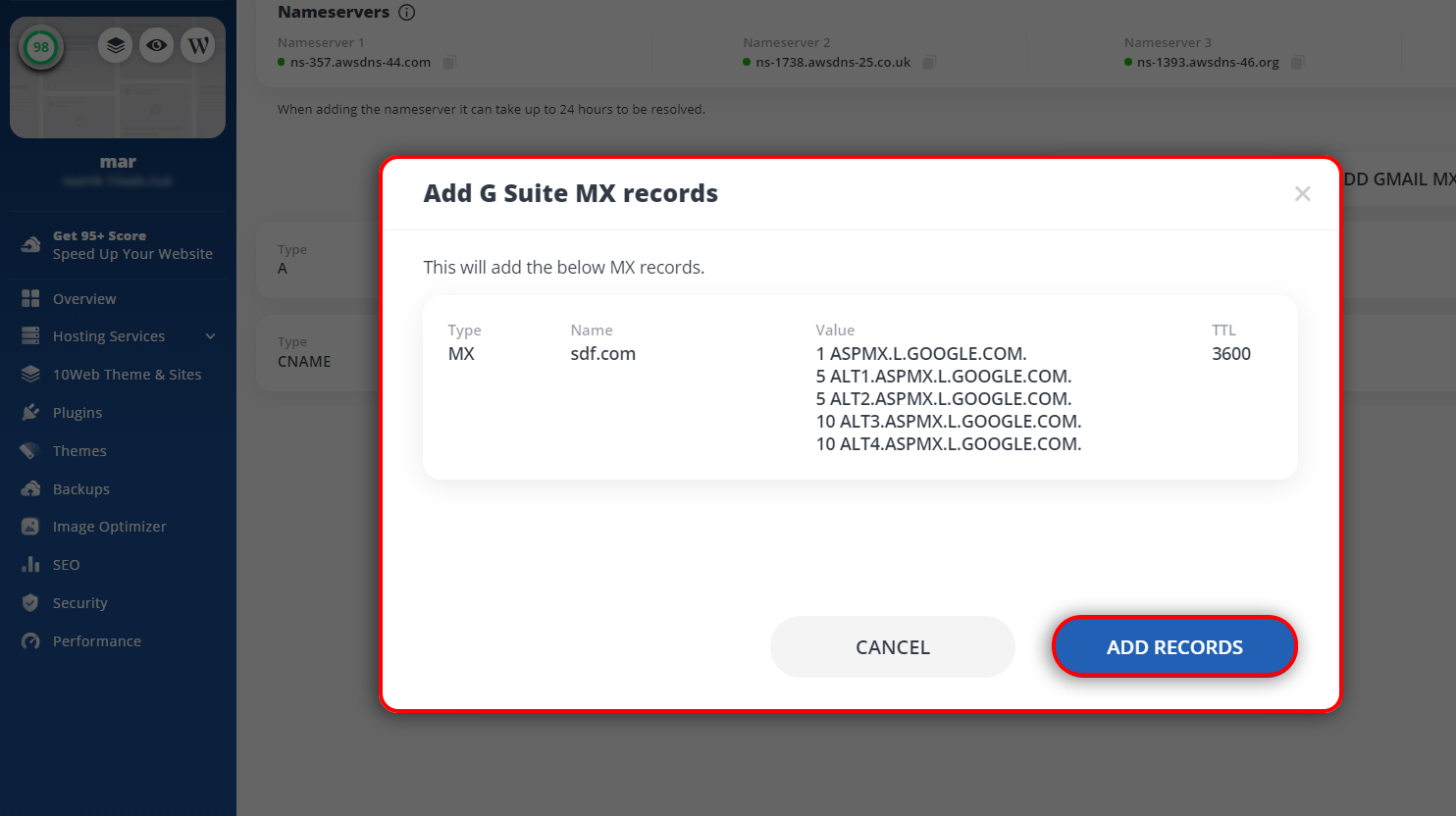Open Themes in the sidebar

79,451
